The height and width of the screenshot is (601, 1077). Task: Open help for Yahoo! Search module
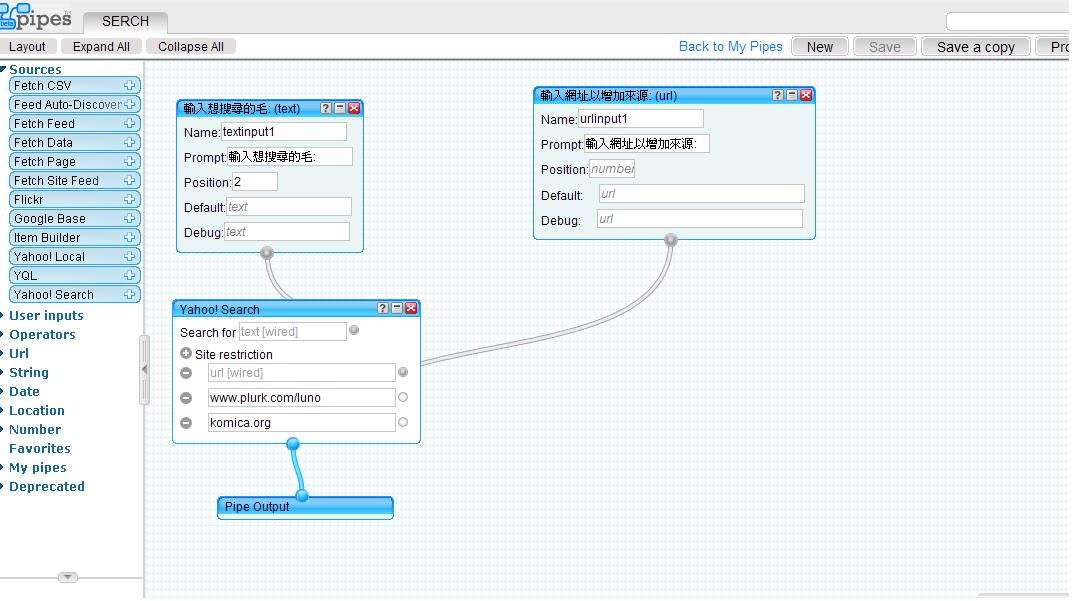(383, 308)
